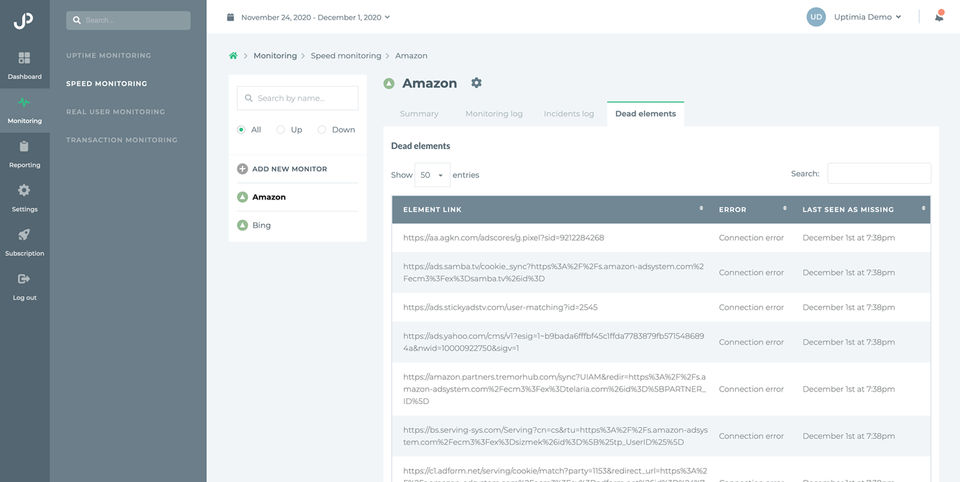Screen dimensions: 960x482
Task: Open Amazon monitor settings gear
Action: coord(476,83)
